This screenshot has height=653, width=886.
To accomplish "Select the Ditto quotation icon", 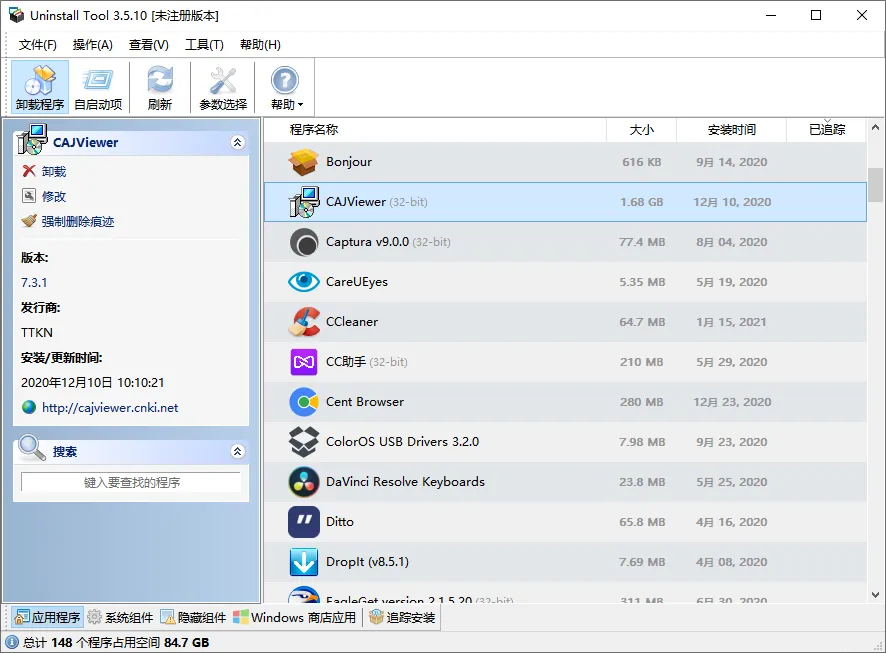I will 303,521.
